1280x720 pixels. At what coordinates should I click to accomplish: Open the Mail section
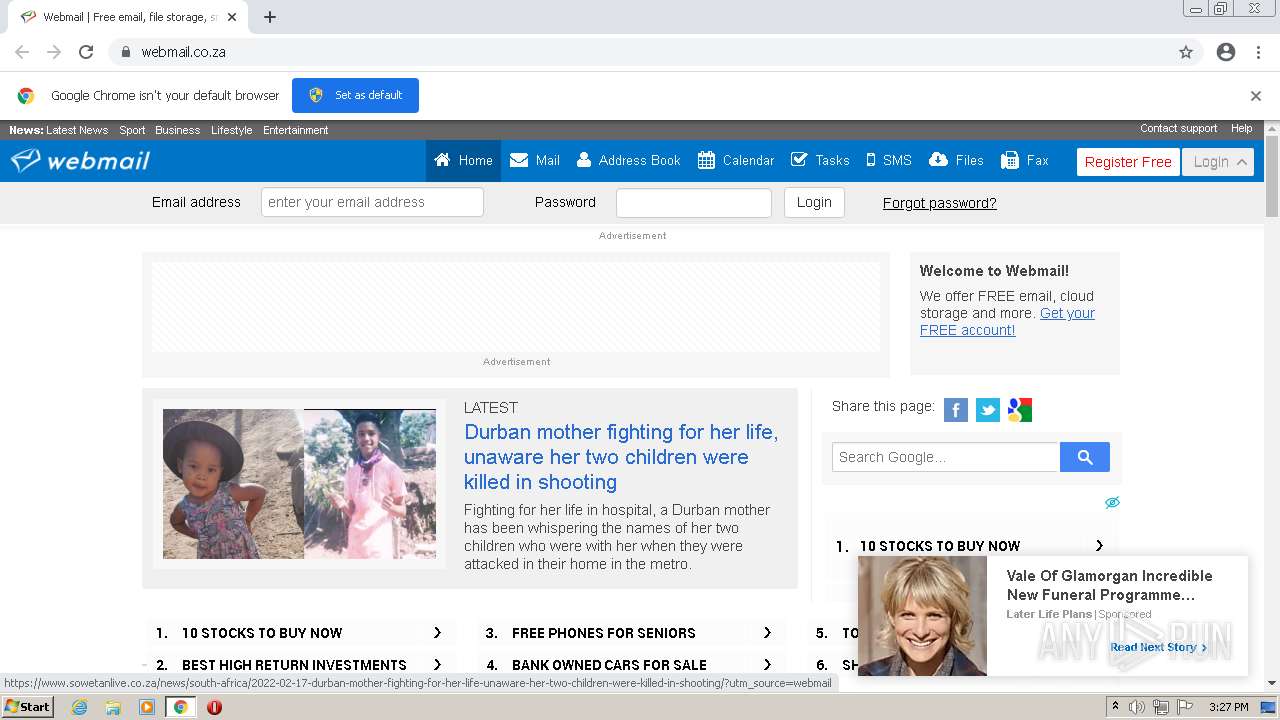[x=534, y=160]
